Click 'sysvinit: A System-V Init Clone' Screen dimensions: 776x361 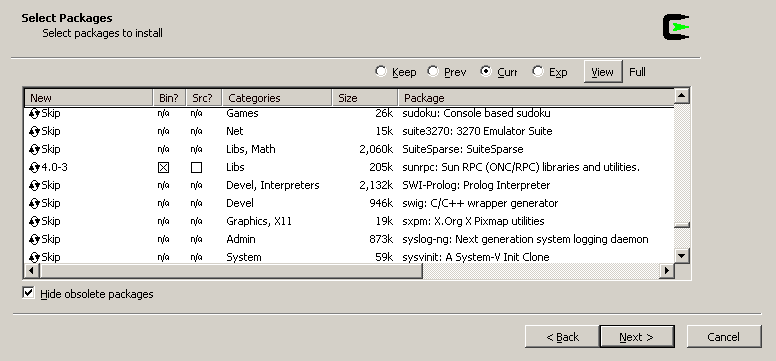pos(476,257)
